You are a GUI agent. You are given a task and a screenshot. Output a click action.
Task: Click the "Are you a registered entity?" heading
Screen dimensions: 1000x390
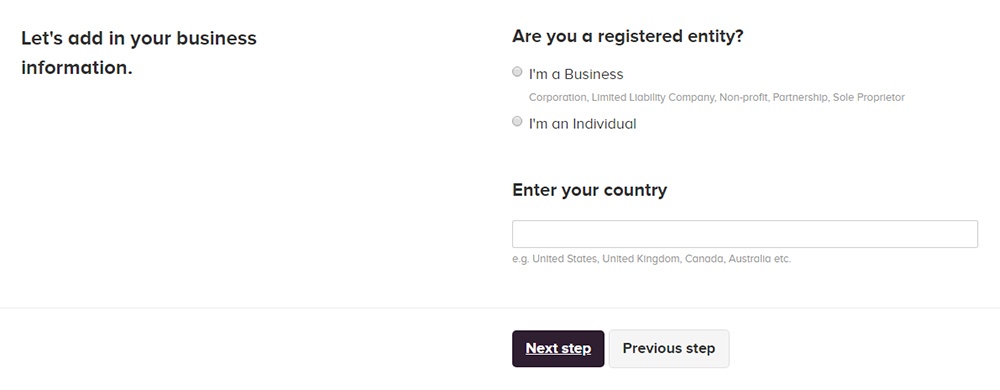[628, 36]
